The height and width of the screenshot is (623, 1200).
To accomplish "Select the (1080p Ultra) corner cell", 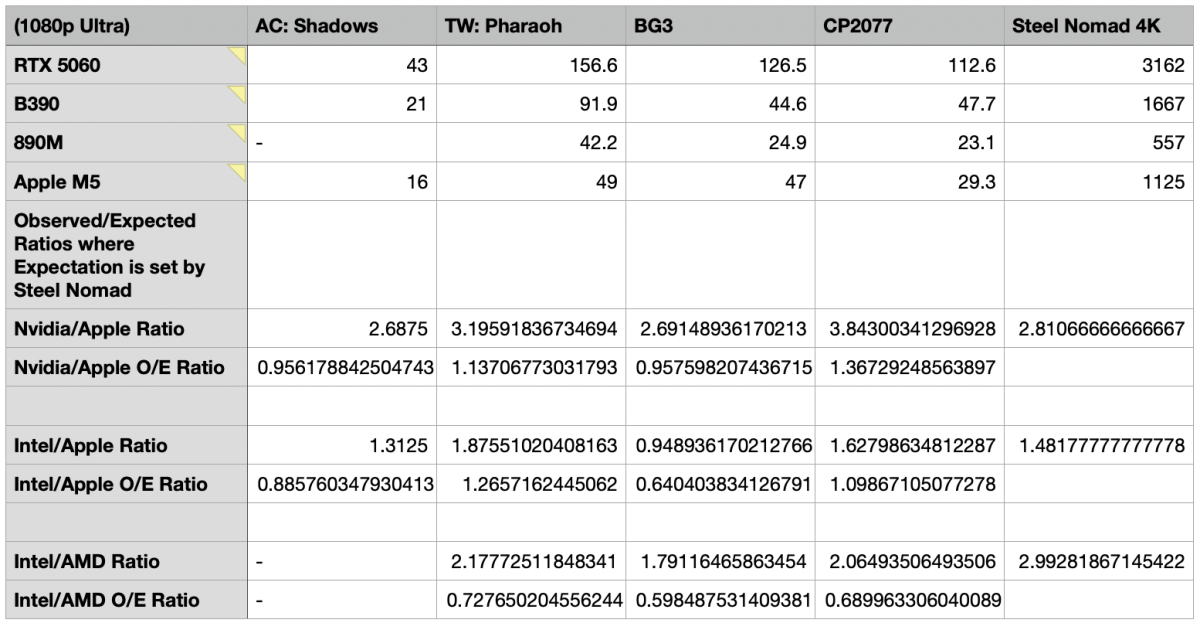I will 124,27.
